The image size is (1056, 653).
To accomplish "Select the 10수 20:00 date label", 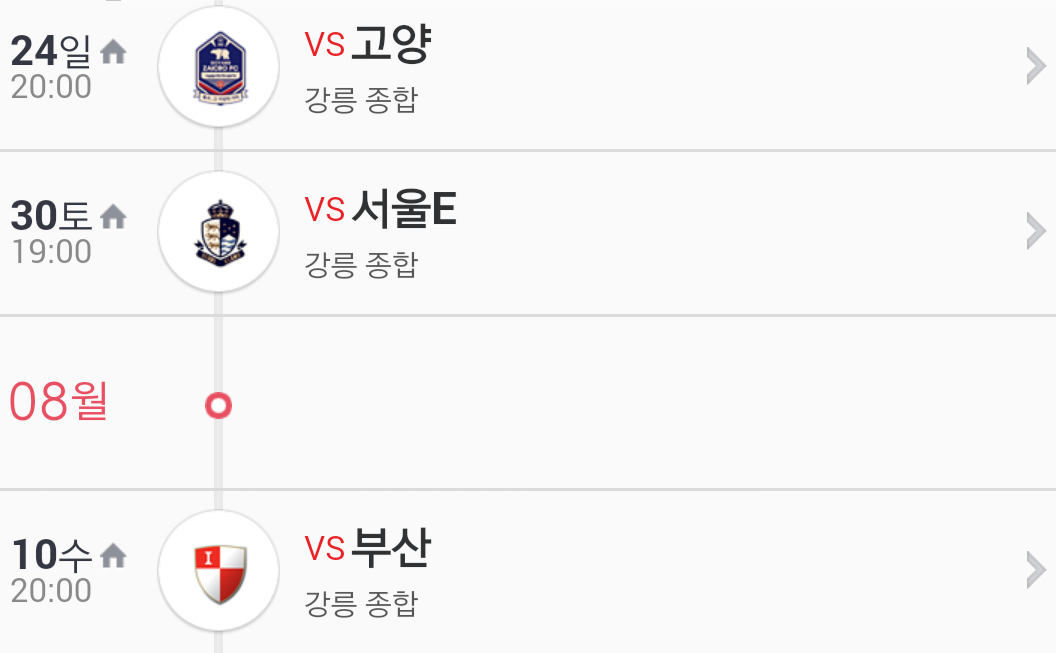I will (x=51, y=572).
